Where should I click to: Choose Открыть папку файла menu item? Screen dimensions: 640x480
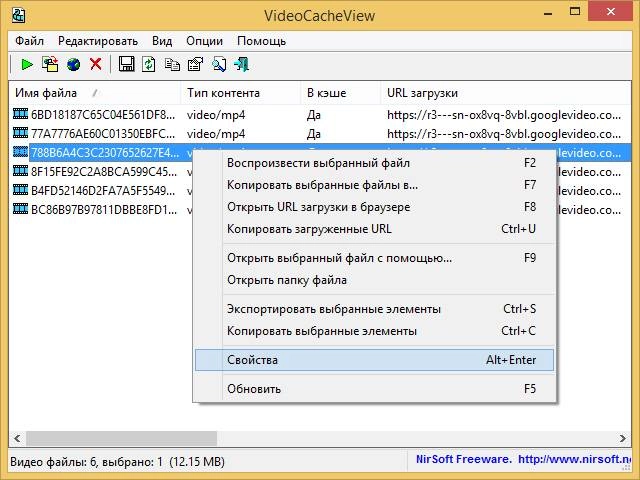point(374,280)
